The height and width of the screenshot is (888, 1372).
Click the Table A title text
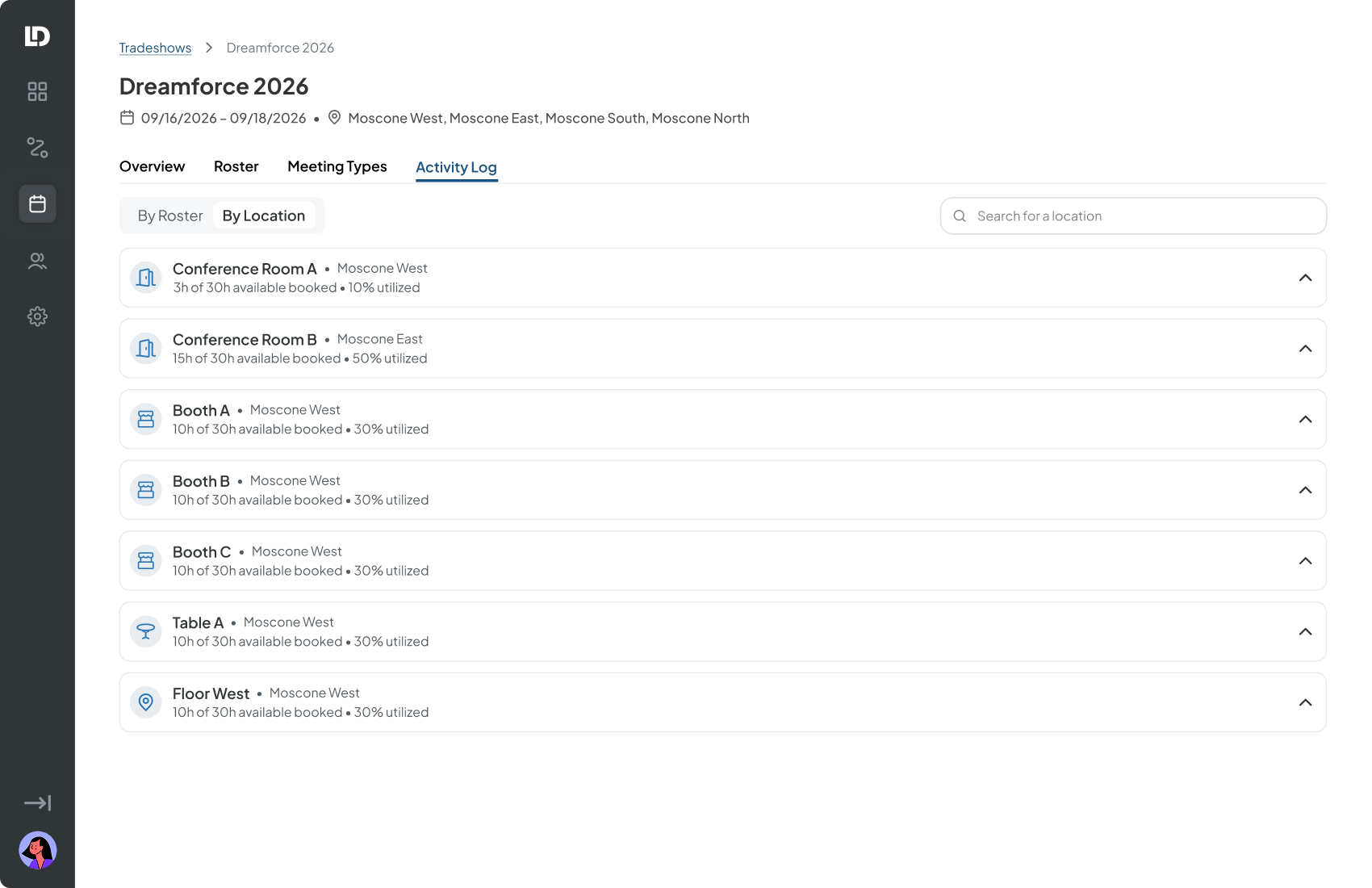tap(198, 622)
